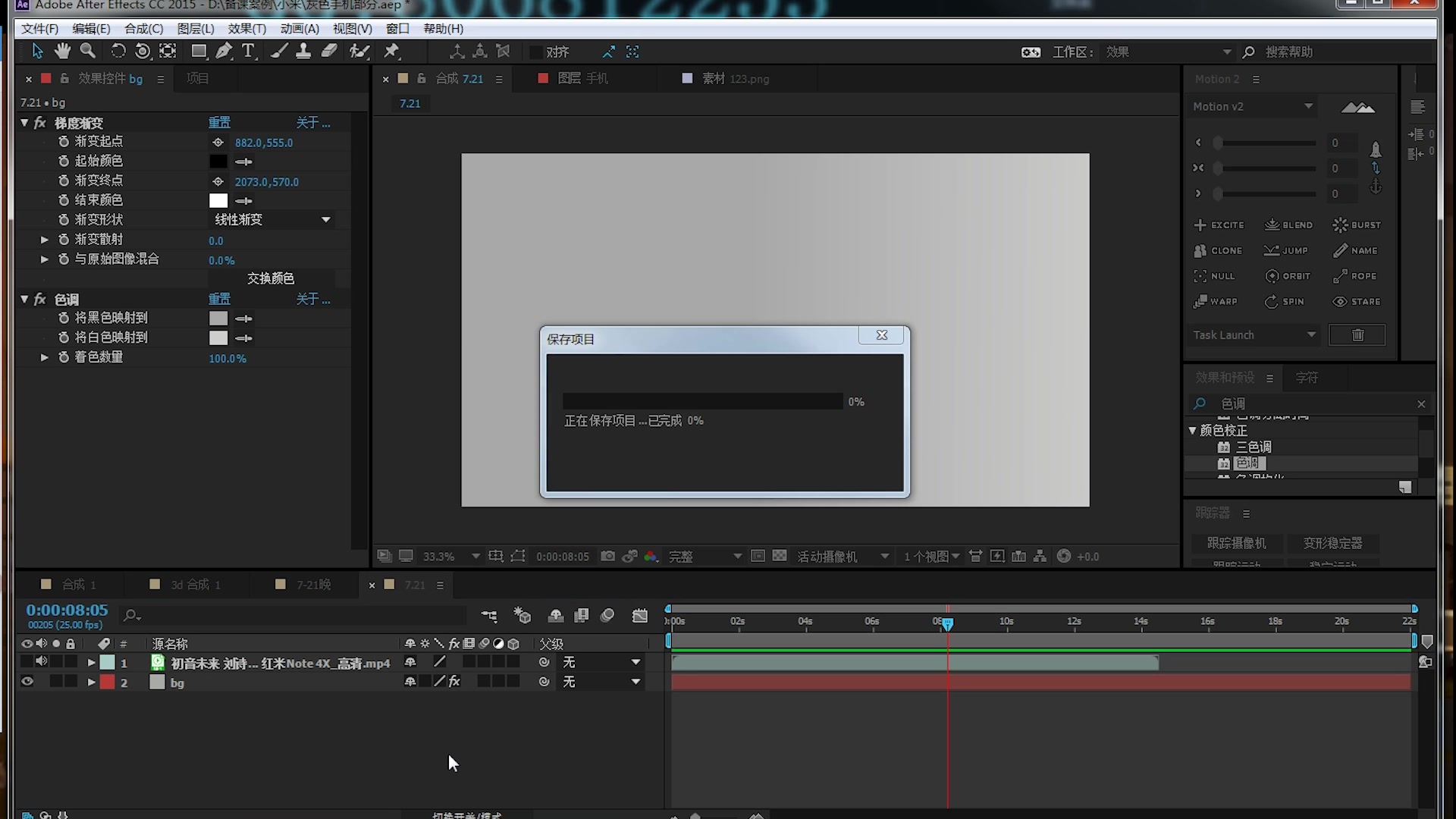
Task: Click the Motion v2 CLONE button
Action: point(1218,250)
